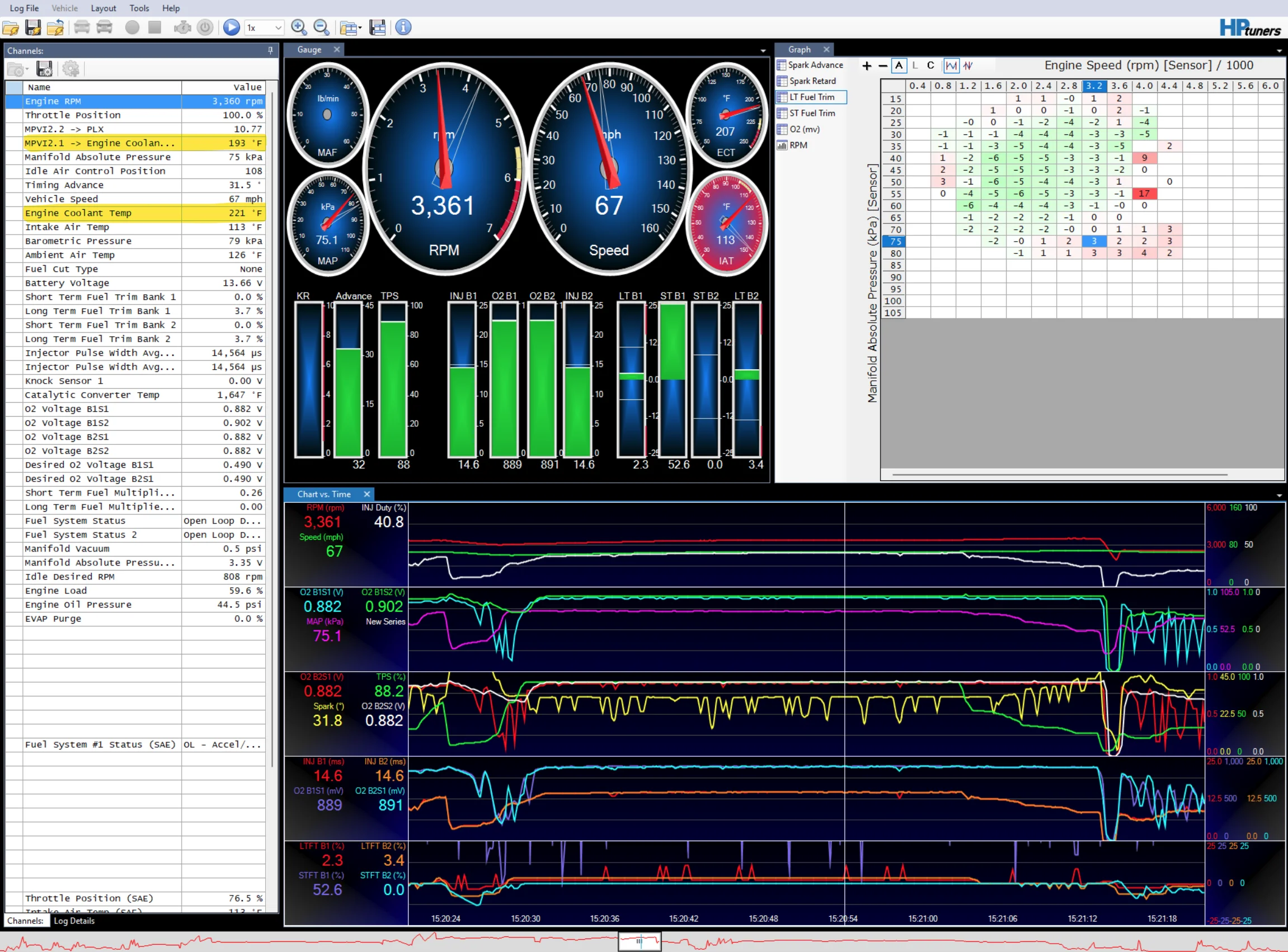Click the second grey car icon

tap(104, 27)
